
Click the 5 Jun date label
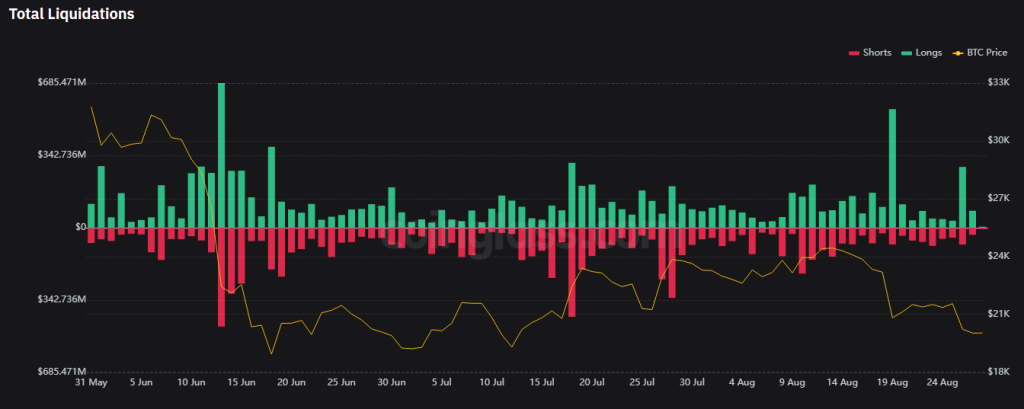click(142, 382)
